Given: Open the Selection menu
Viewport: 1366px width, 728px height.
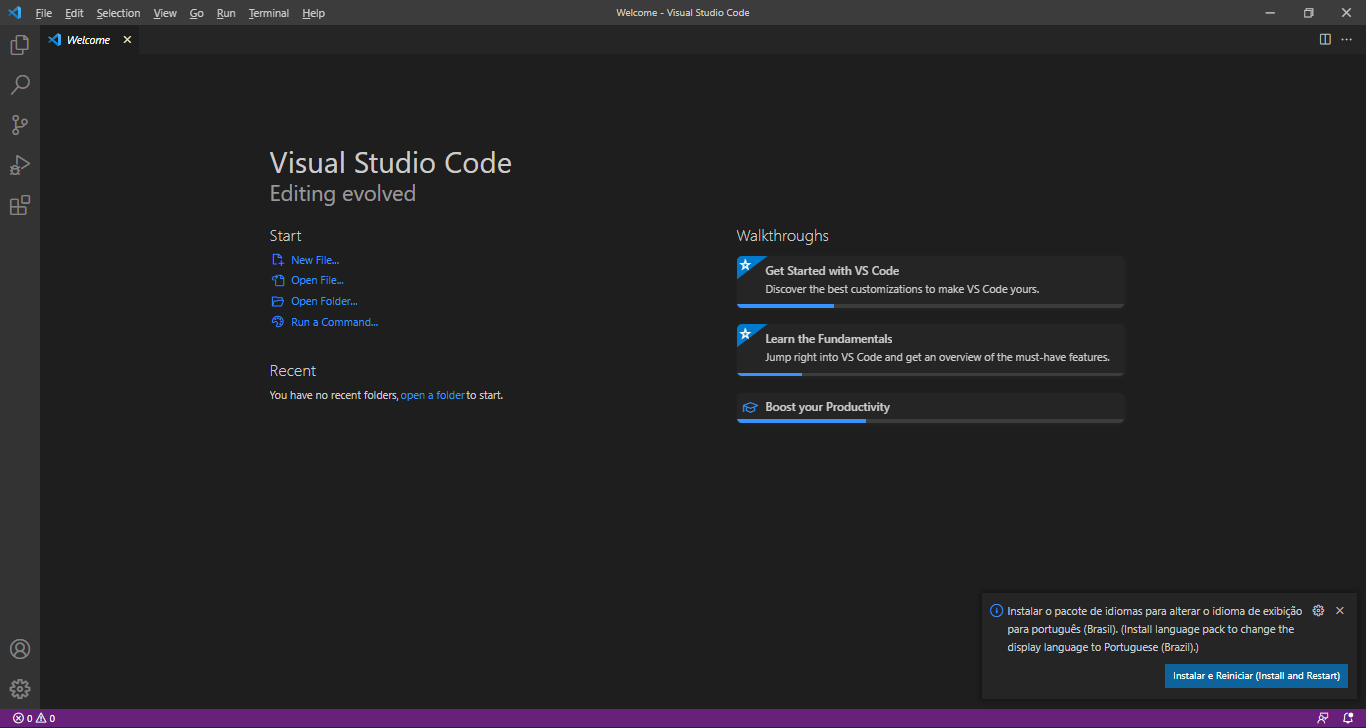Looking at the screenshot, I should (x=118, y=13).
